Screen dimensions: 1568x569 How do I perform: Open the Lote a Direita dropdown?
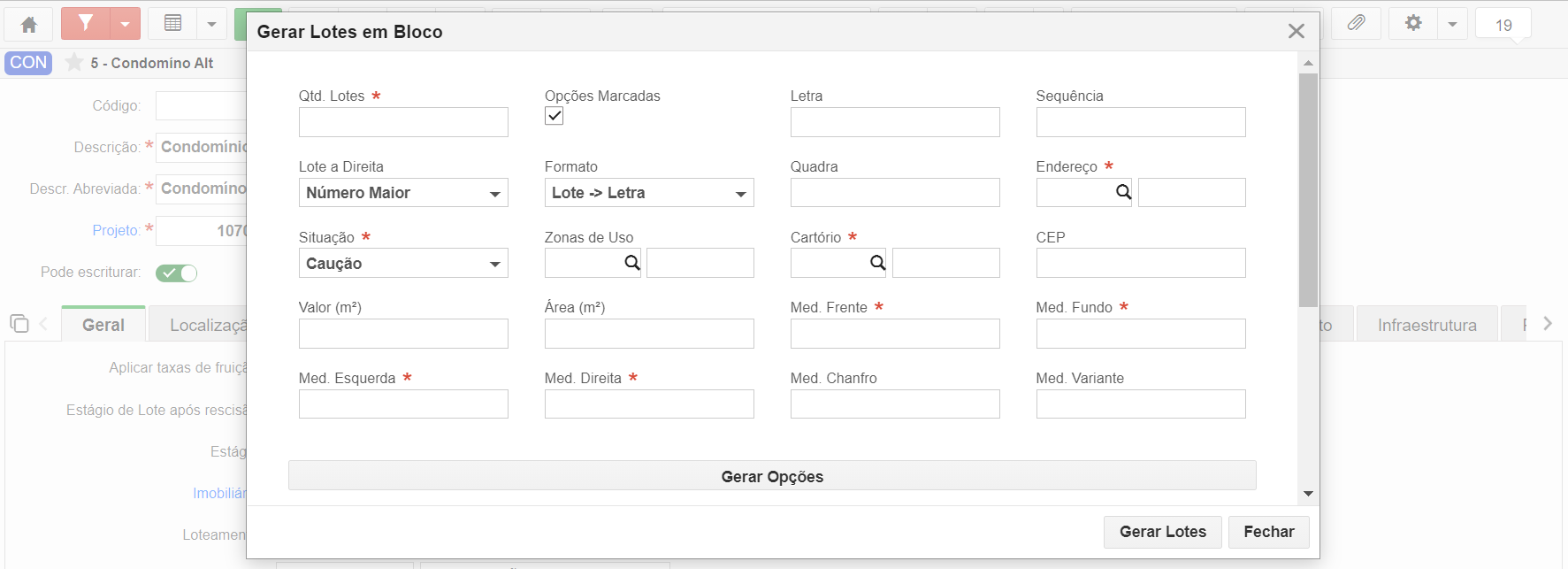403,193
